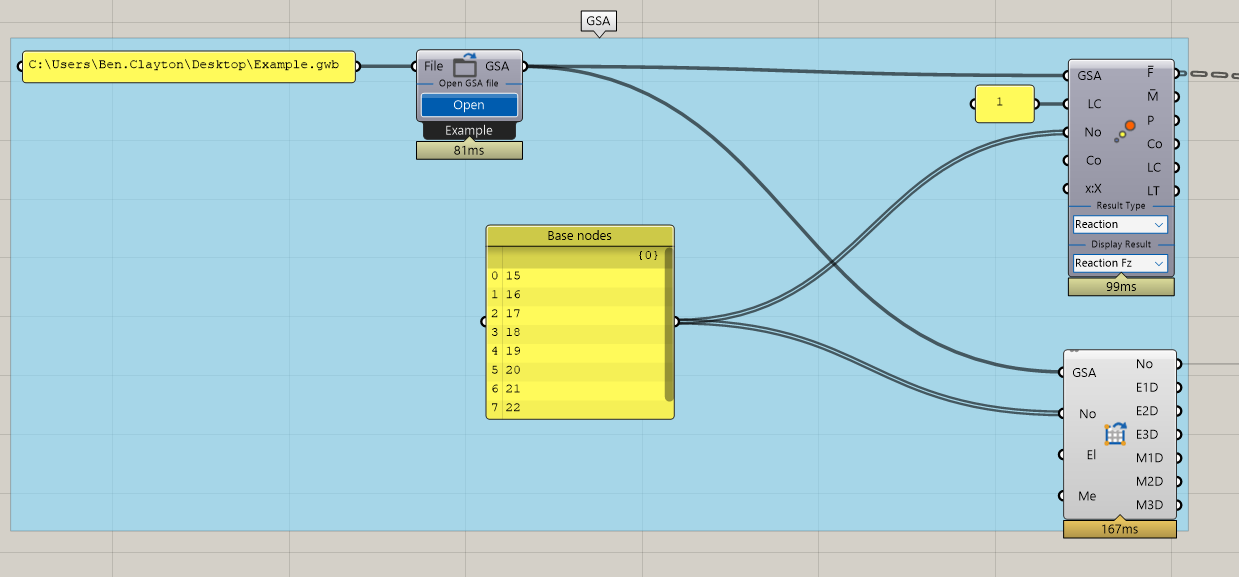
Task: Click the M3D output parameter
Action: [x=1150, y=505]
